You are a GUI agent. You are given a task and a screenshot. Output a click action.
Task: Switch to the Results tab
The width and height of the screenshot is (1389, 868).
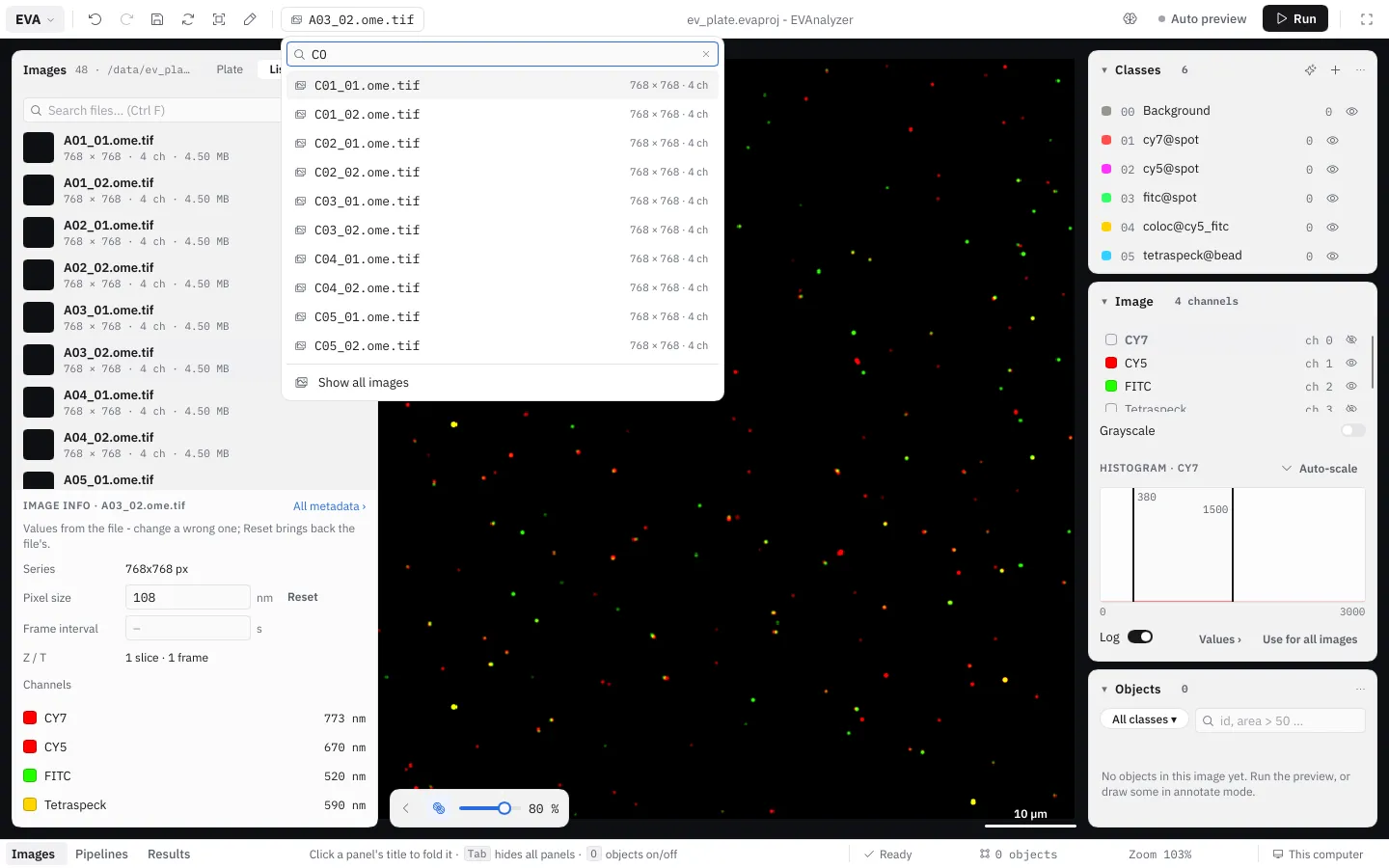(169, 854)
